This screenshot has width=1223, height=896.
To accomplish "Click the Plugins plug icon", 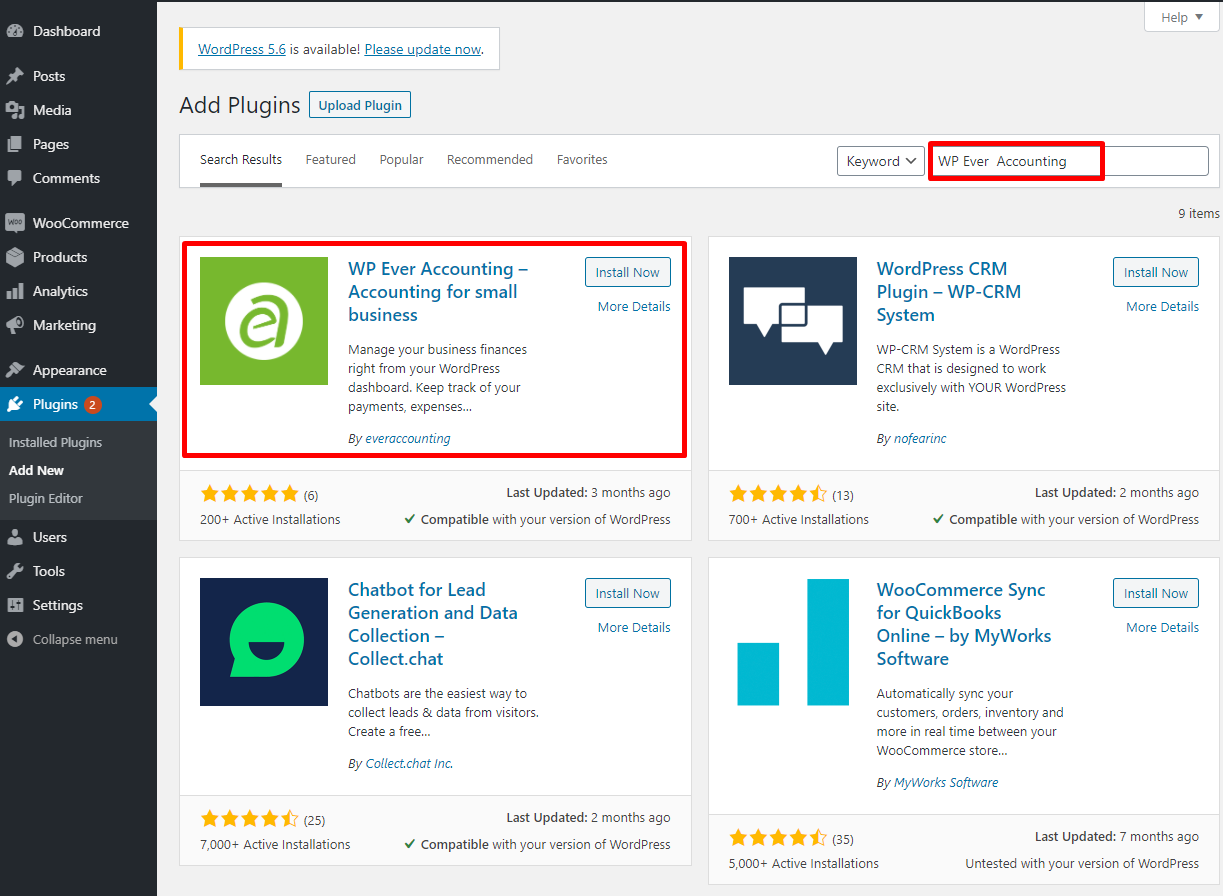I will [15, 404].
